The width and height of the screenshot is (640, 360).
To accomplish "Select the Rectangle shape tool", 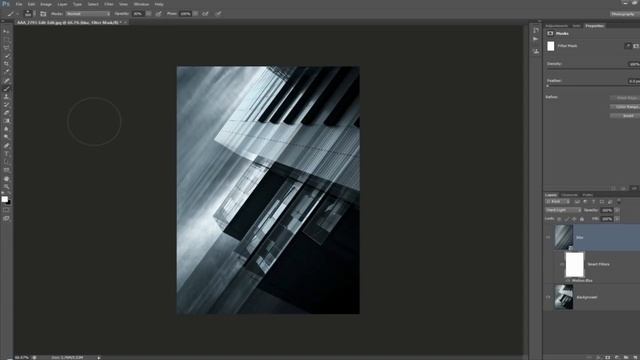I will 6,171.
